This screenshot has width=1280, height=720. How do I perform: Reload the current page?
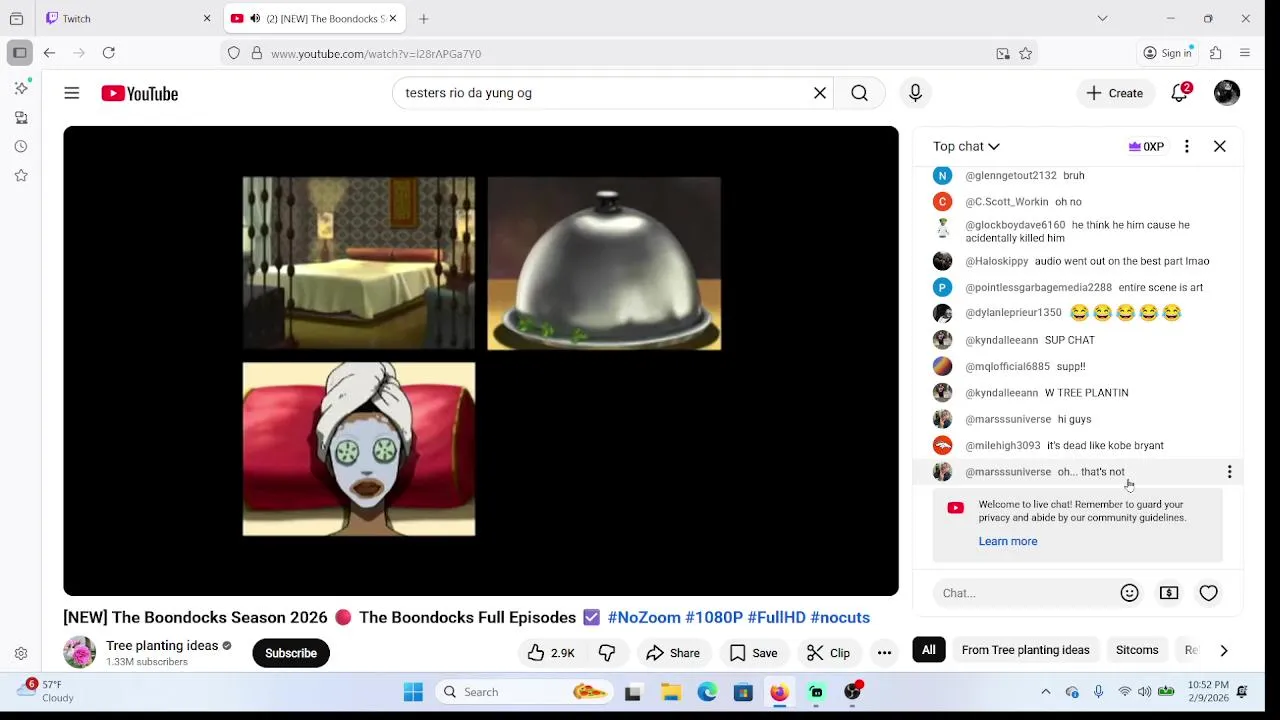point(109,53)
